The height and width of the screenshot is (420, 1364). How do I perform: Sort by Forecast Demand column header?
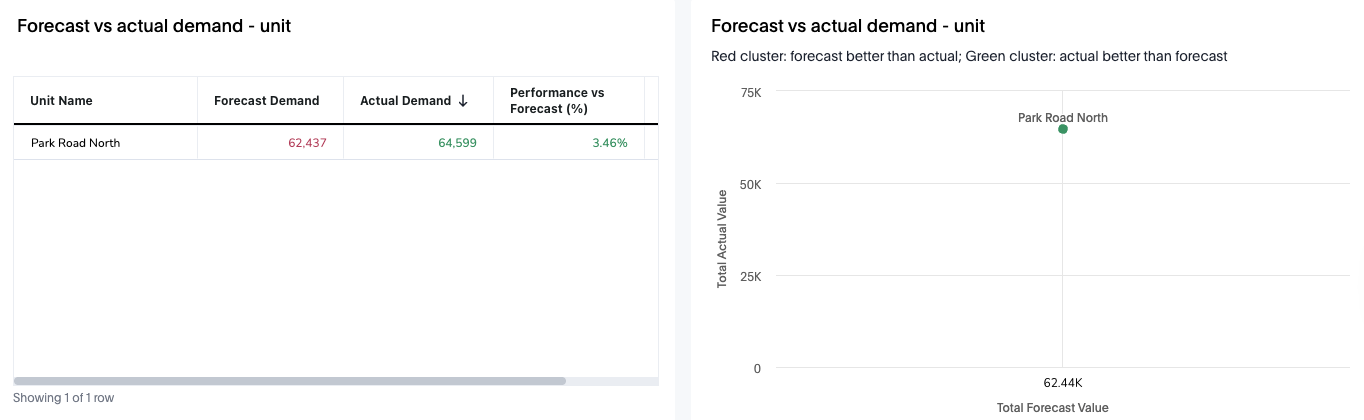[266, 101]
